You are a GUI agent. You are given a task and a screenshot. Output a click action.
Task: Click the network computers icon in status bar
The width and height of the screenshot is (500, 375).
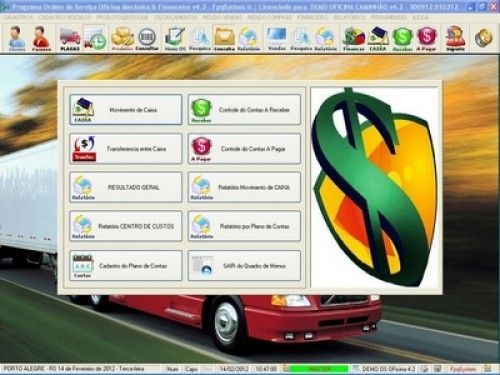pos(437,369)
